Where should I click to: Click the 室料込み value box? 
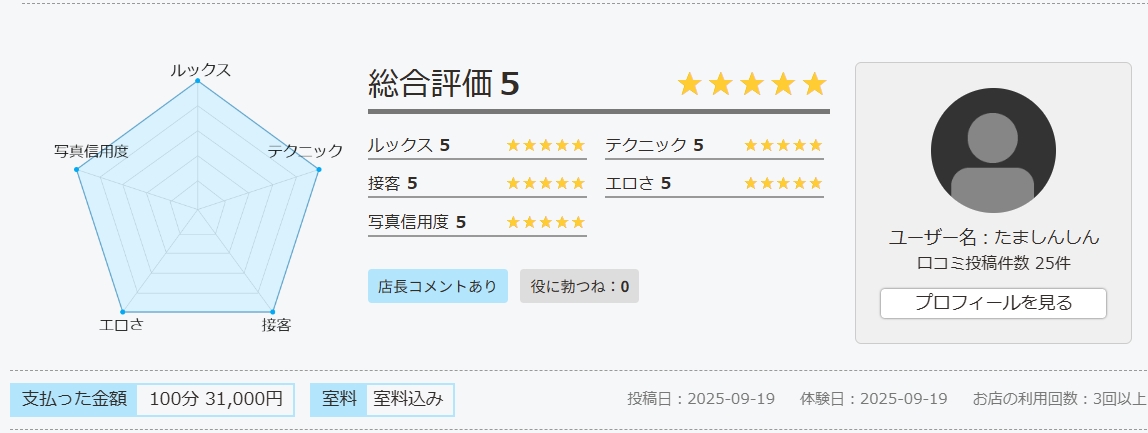(x=409, y=399)
